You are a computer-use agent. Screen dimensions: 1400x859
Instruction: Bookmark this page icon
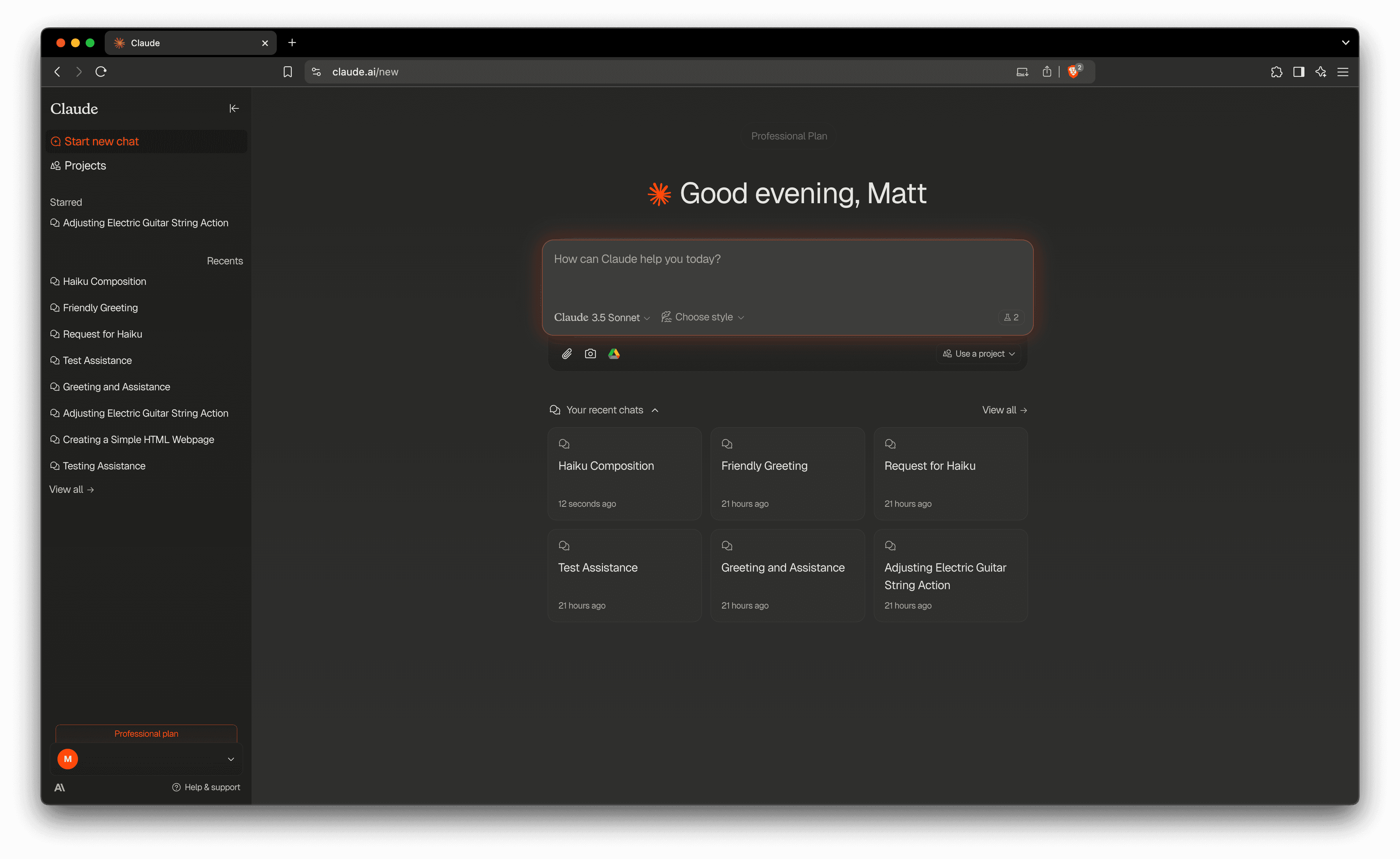coord(287,72)
